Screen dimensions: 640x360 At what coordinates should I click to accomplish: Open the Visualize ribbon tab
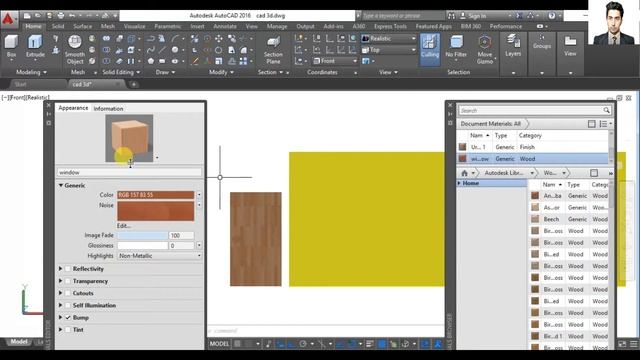pyautogui.click(x=134, y=26)
